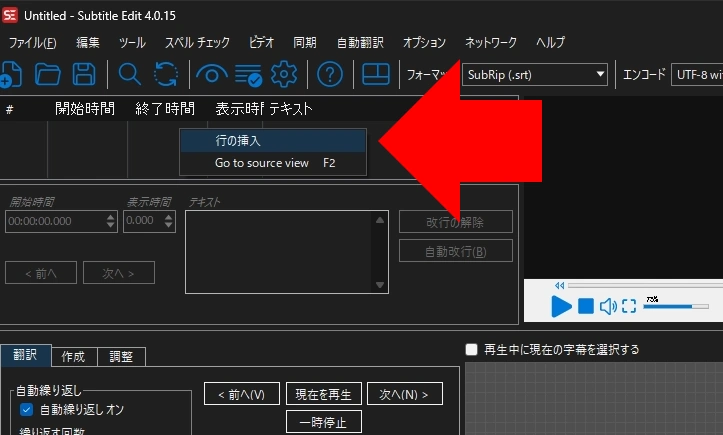The height and width of the screenshot is (435, 723).
Task: Click text box scrollbar down arrow
Action: click(x=379, y=285)
